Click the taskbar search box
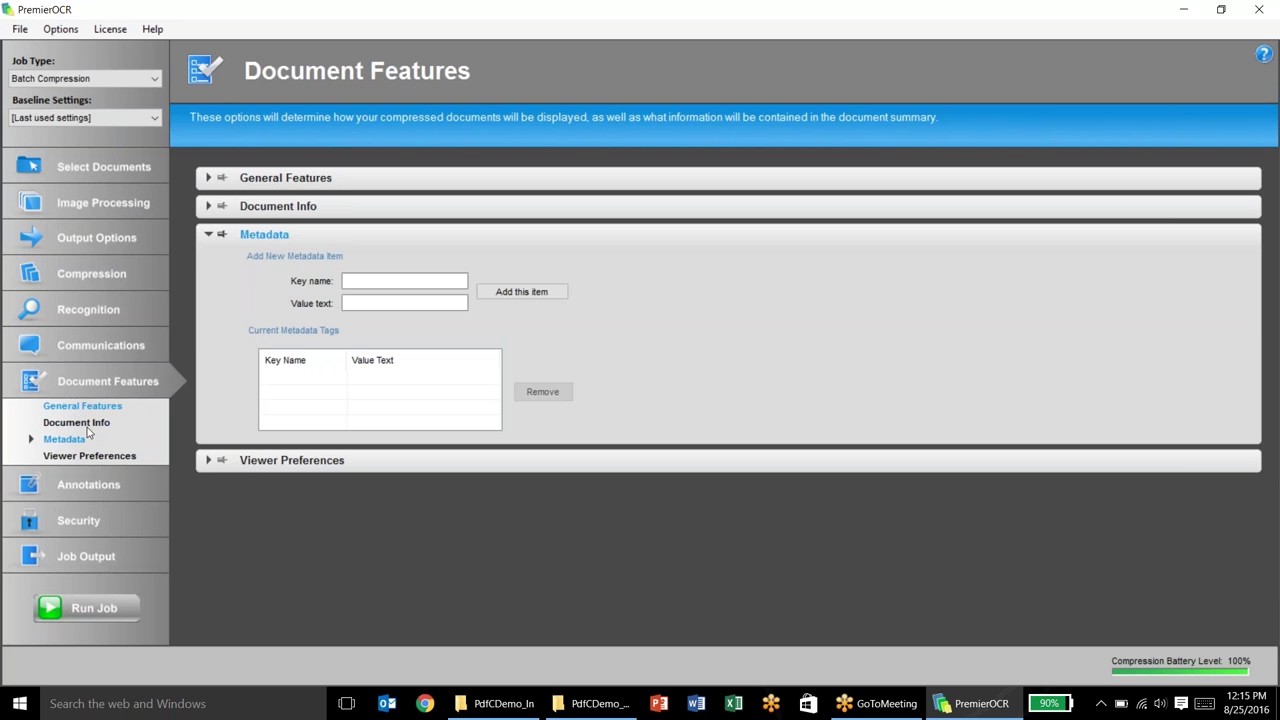The height and width of the screenshot is (720, 1280). (183, 703)
